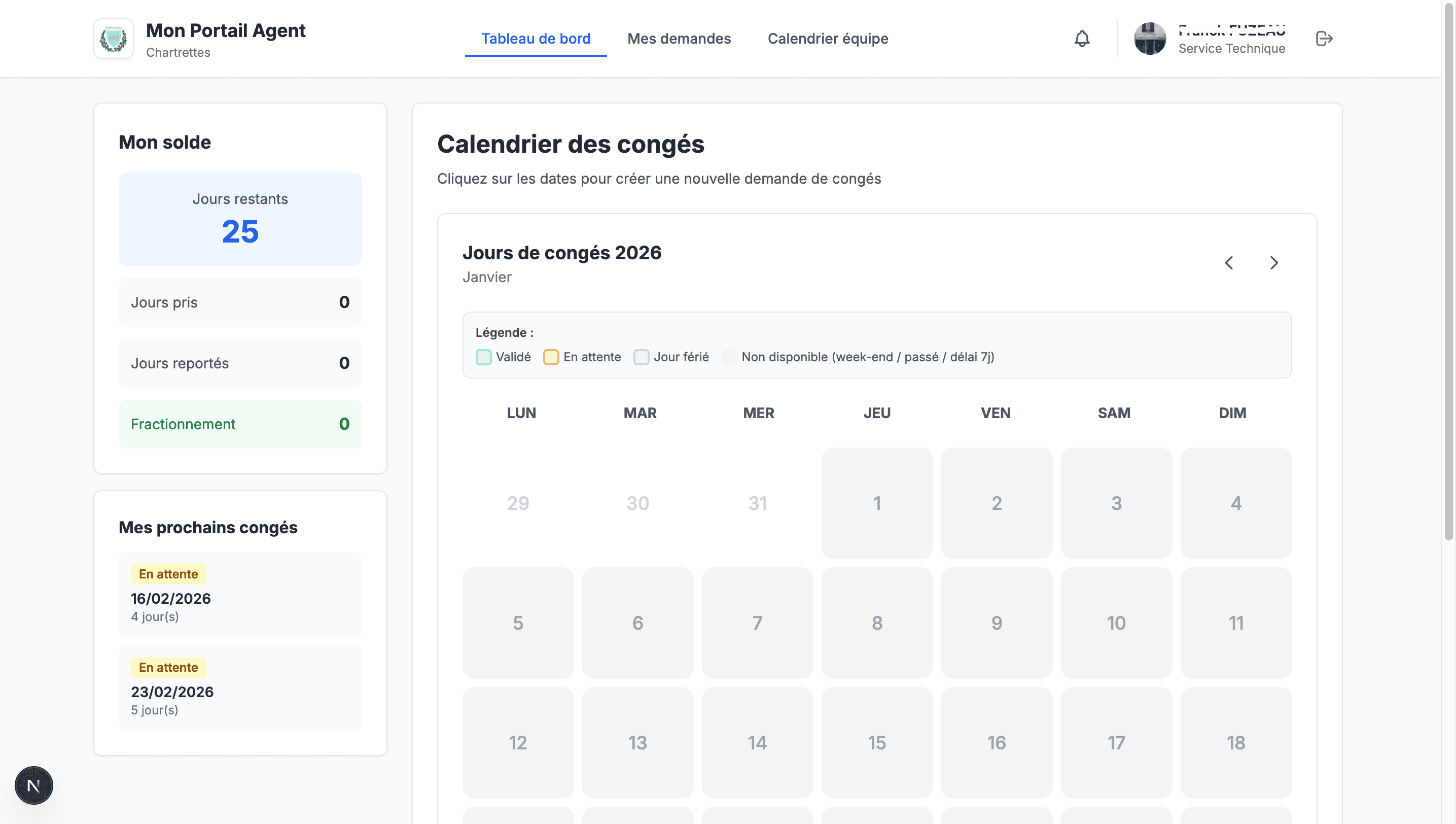This screenshot has height=824, width=1456.
Task: Open pending leave request dated 16/02/2026
Action: point(240,594)
